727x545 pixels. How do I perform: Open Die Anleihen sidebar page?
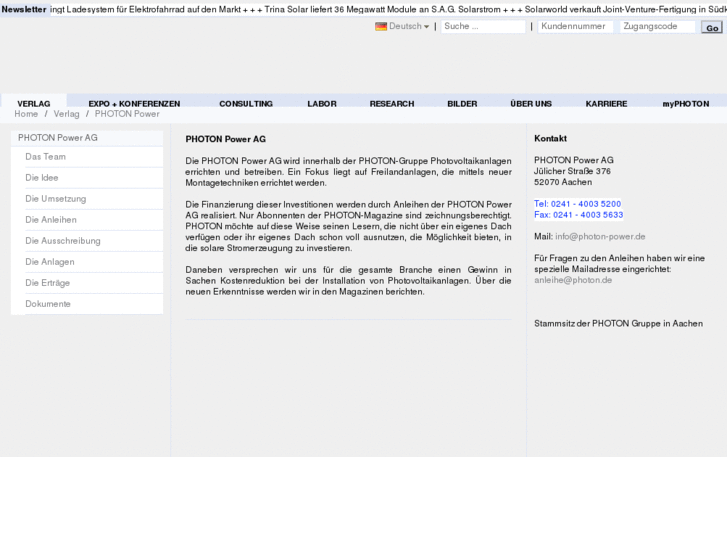[94, 220]
